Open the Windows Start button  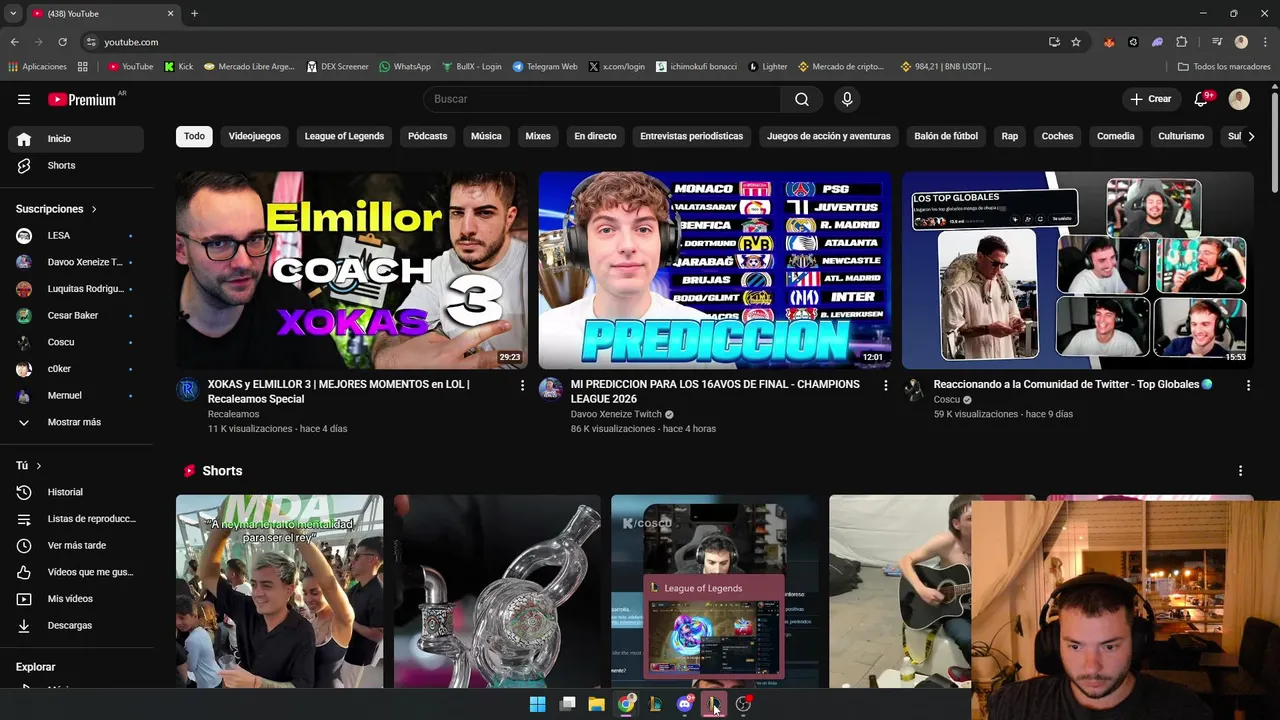click(x=537, y=704)
